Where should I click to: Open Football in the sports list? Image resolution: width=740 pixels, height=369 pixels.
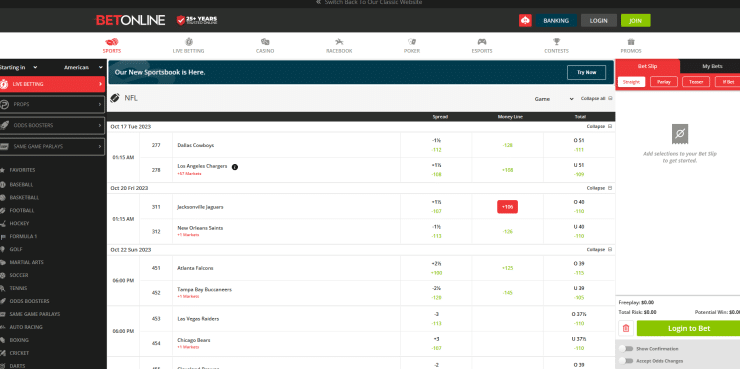point(22,210)
